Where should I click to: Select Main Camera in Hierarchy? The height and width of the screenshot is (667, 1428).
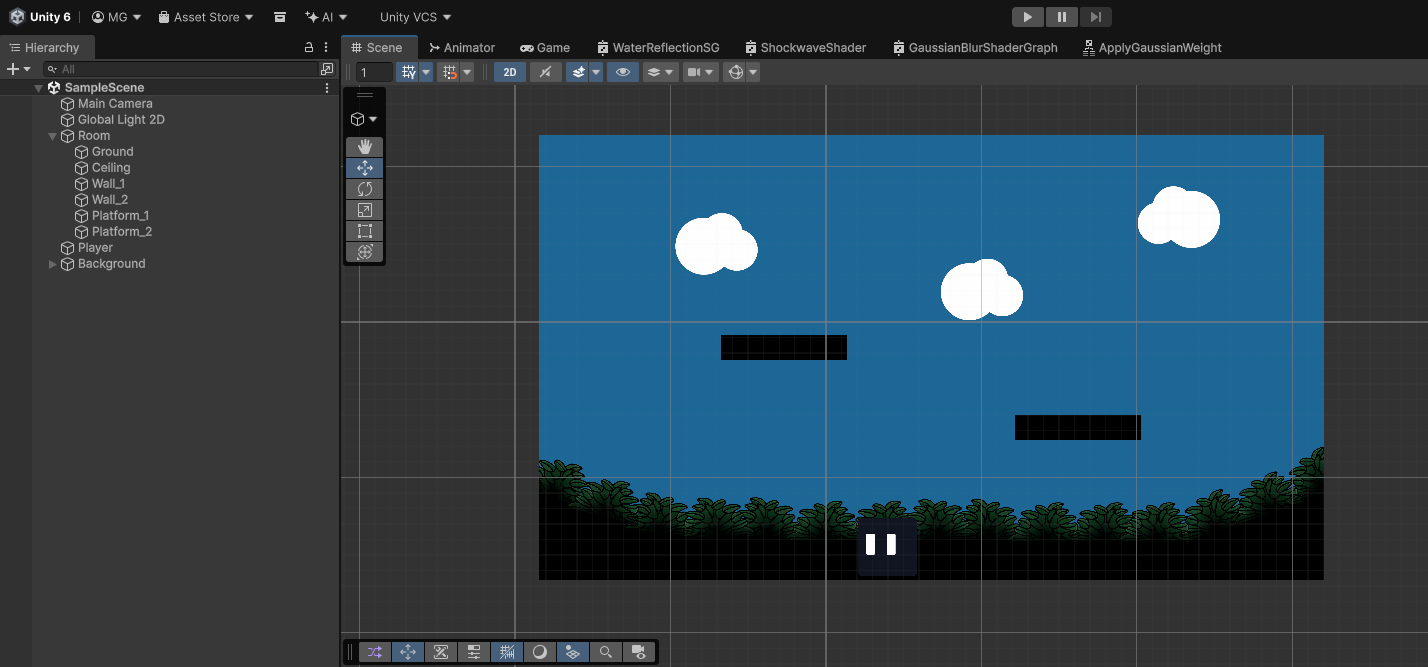115,104
